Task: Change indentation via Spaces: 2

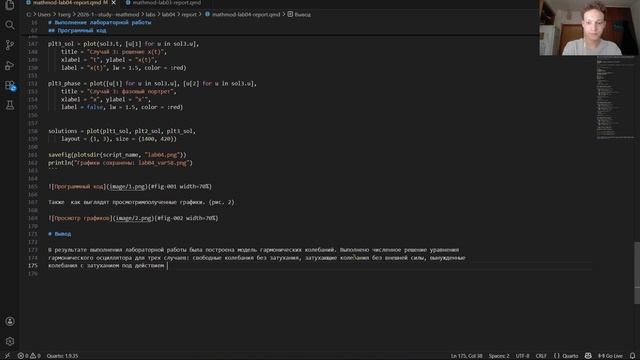Action: tap(499, 356)
